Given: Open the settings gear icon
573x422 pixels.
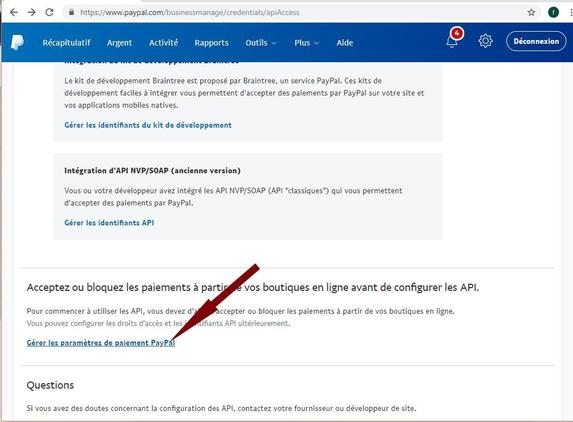Looking at the screenshot, I should pos(485,41).
